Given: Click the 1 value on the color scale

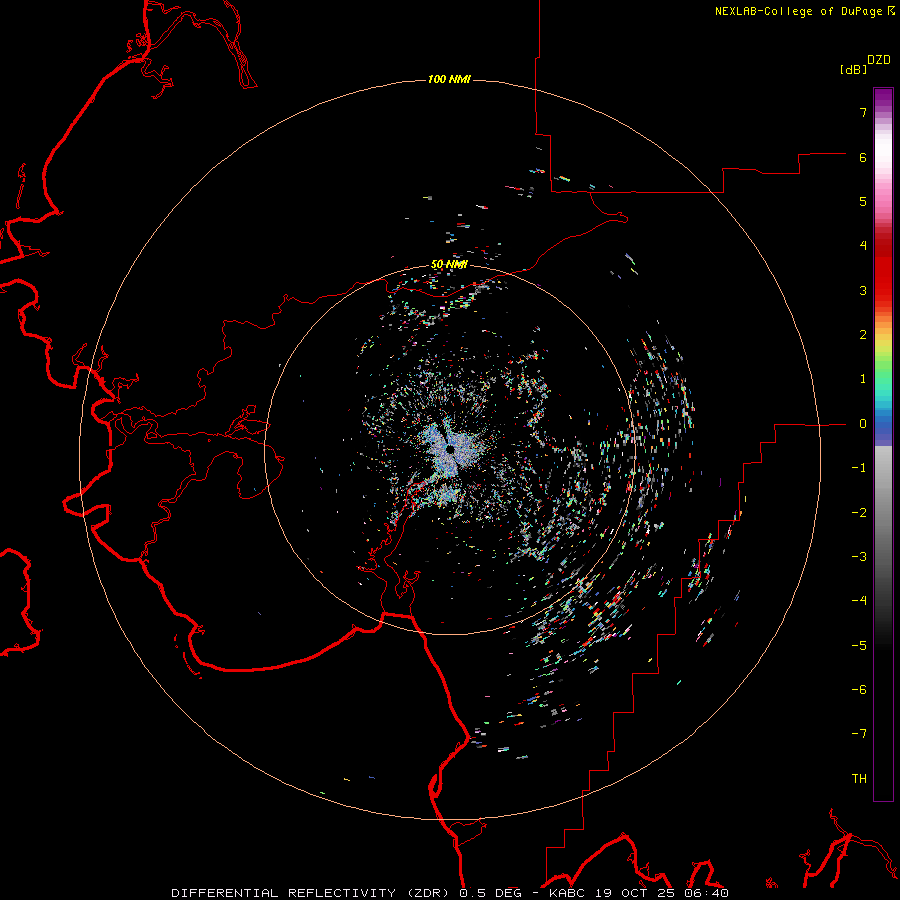Looking at the screenshot, I should pyautogui.click(x=863, y=379).
